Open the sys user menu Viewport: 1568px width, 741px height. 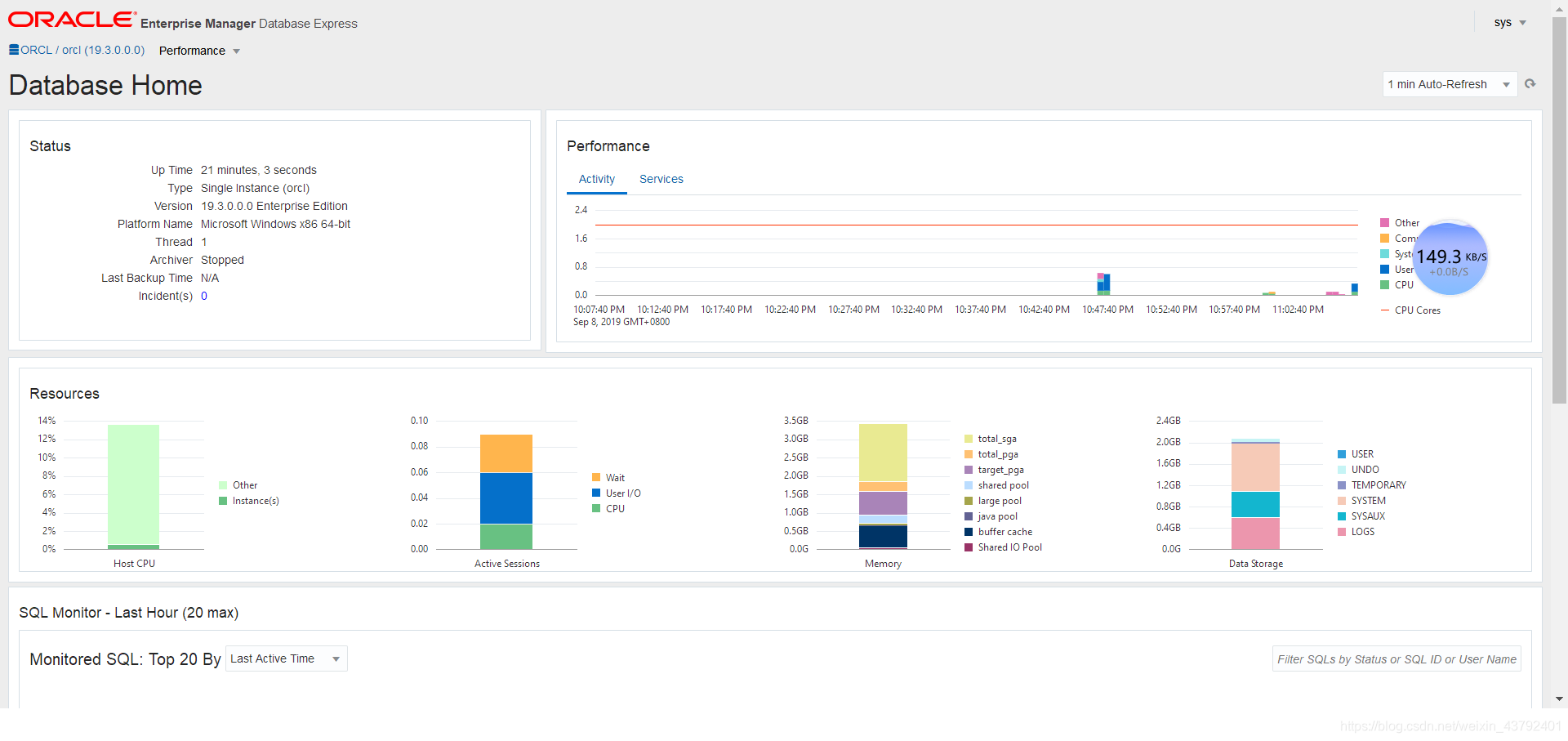pyautogui.click(x=1510, y=23)
